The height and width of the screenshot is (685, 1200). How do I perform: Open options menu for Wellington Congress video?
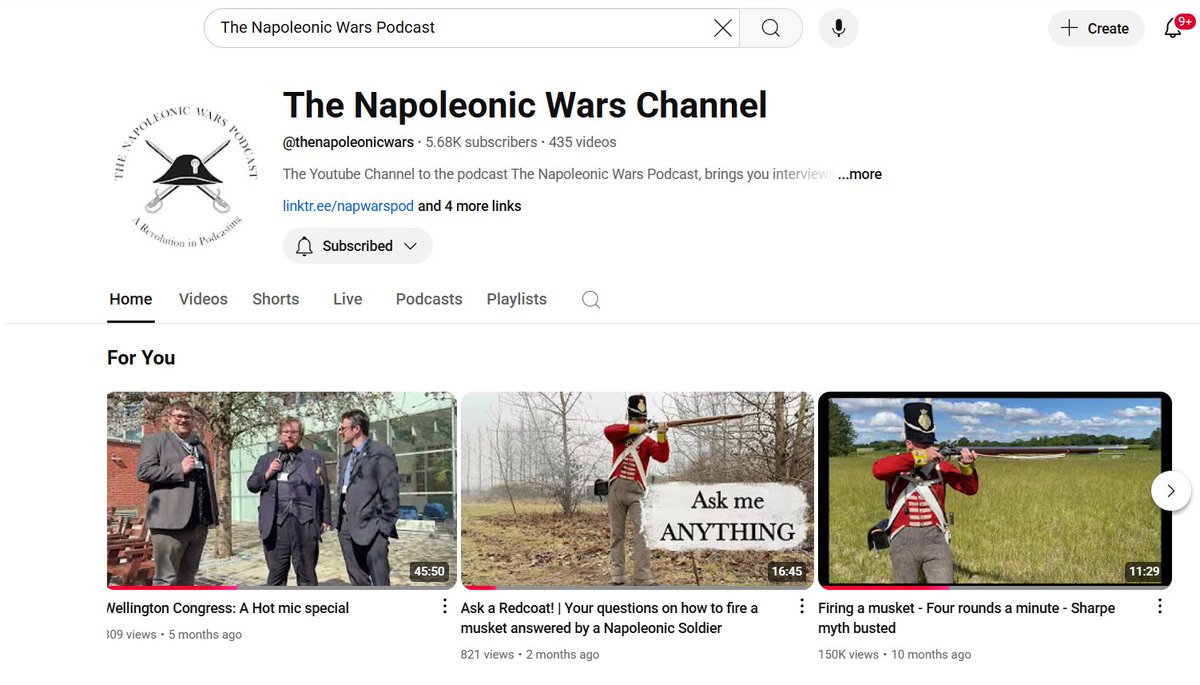point(445,606)
